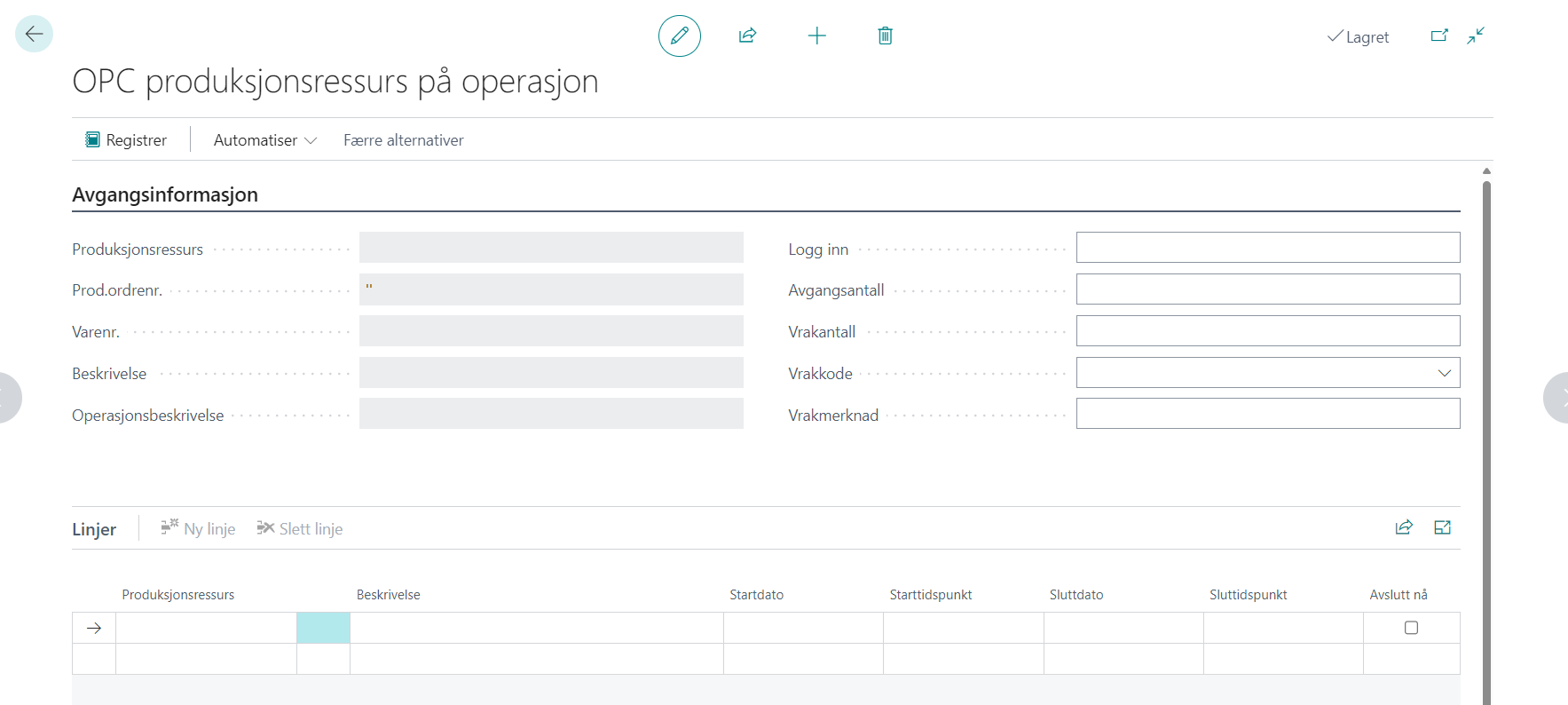Viewport: 1568px width, 705px height.
Task: Click the Registrer action
Action: click(126, 140)
